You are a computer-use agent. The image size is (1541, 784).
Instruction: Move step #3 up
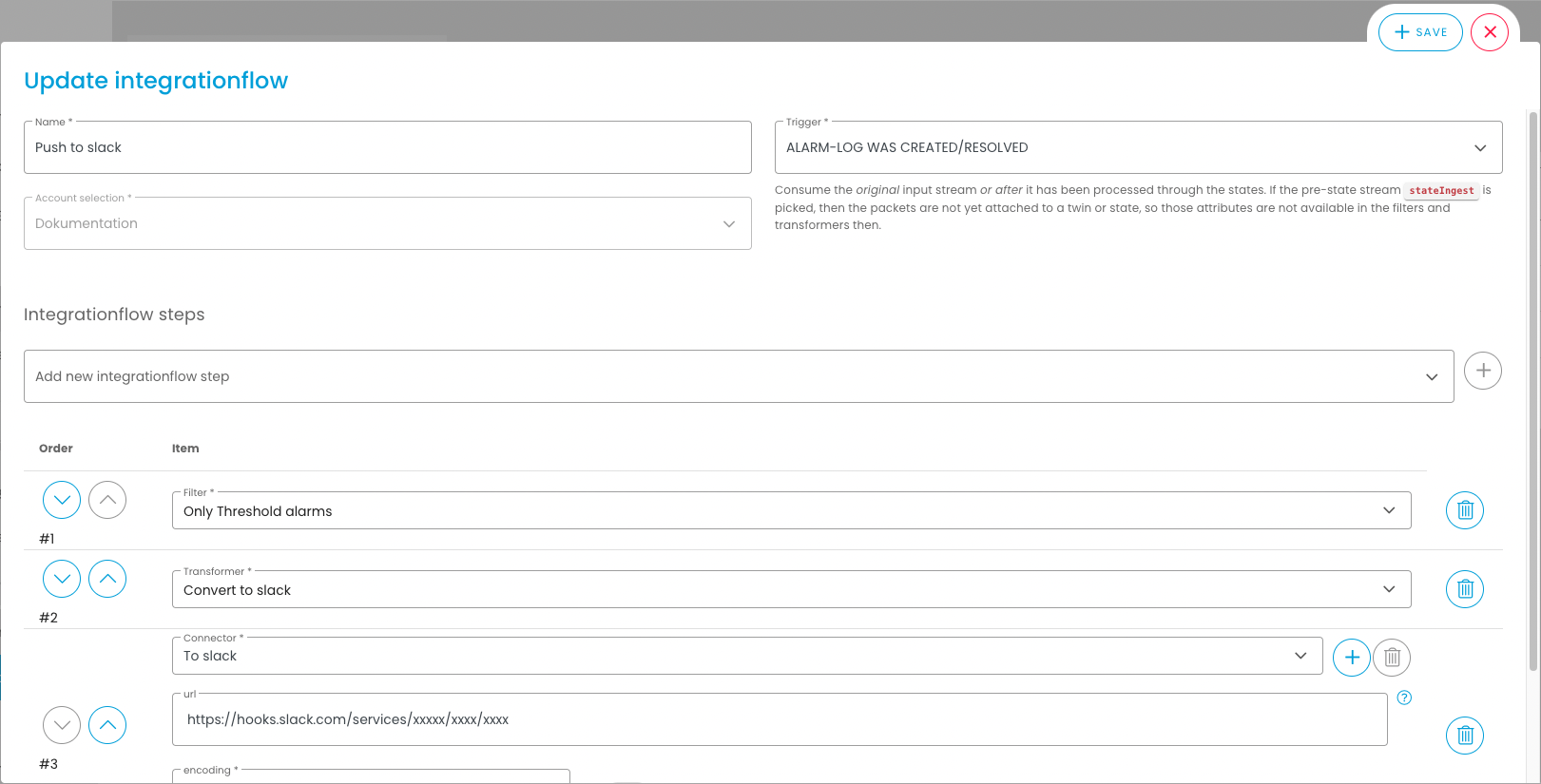[x=107, y=725]
